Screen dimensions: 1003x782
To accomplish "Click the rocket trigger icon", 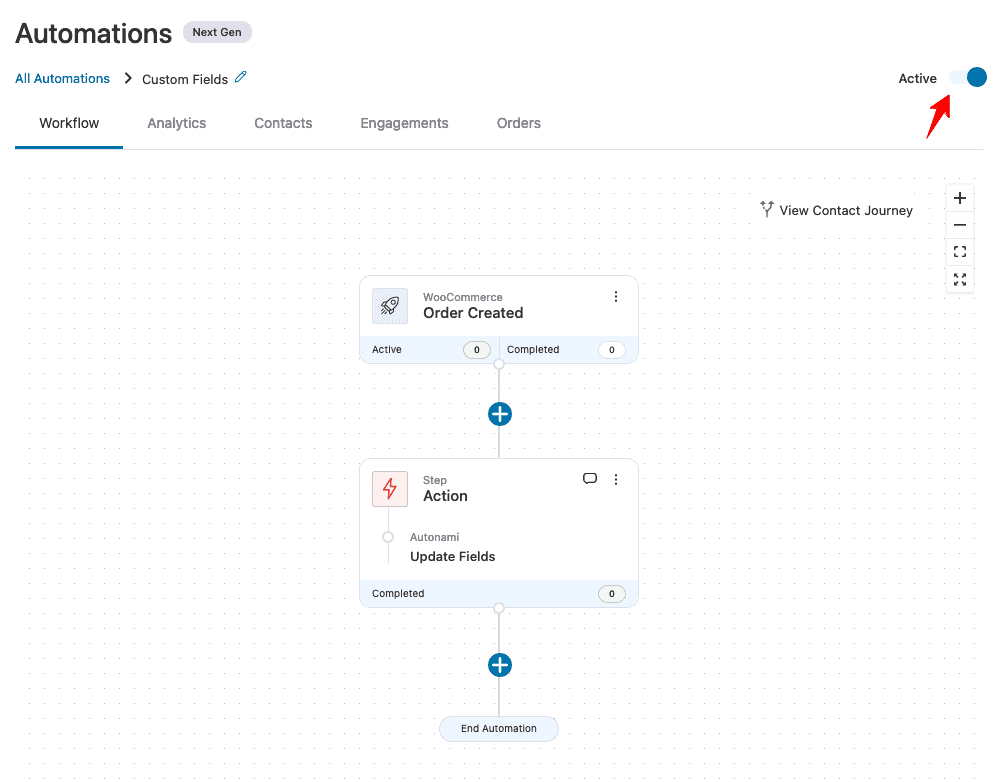I will 390,306.
